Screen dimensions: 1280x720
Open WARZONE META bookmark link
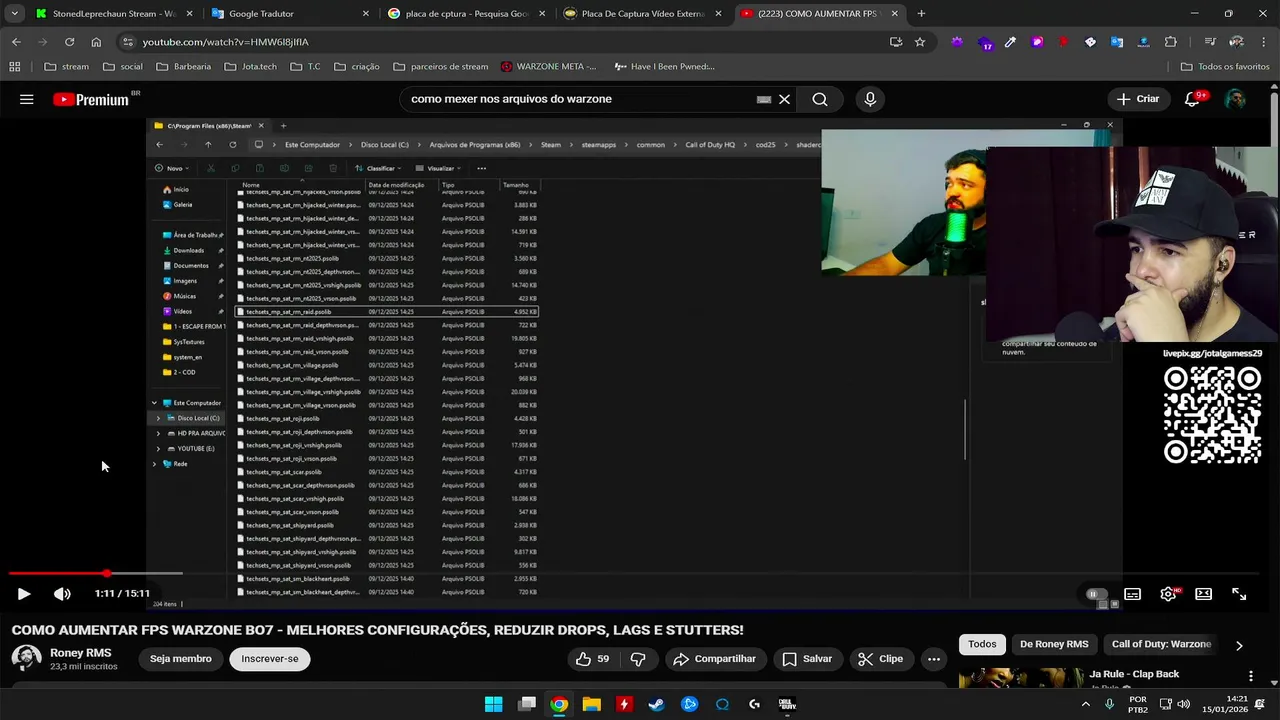point(549,67)
